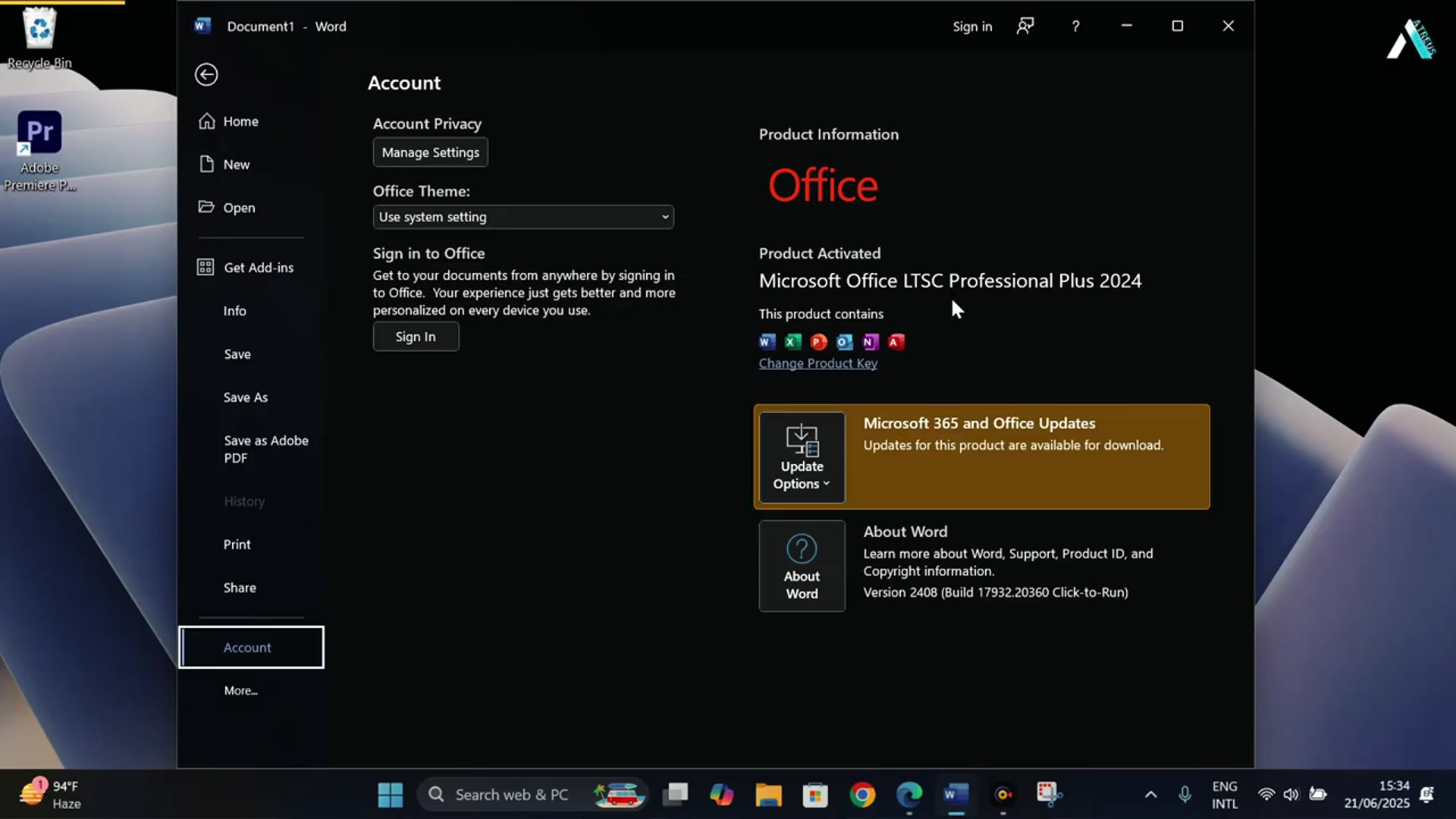Open the feedback icon in title bar
The height and width of the screenshot is (819, 1456).
pyautogui.click(x=1025, y=27)
